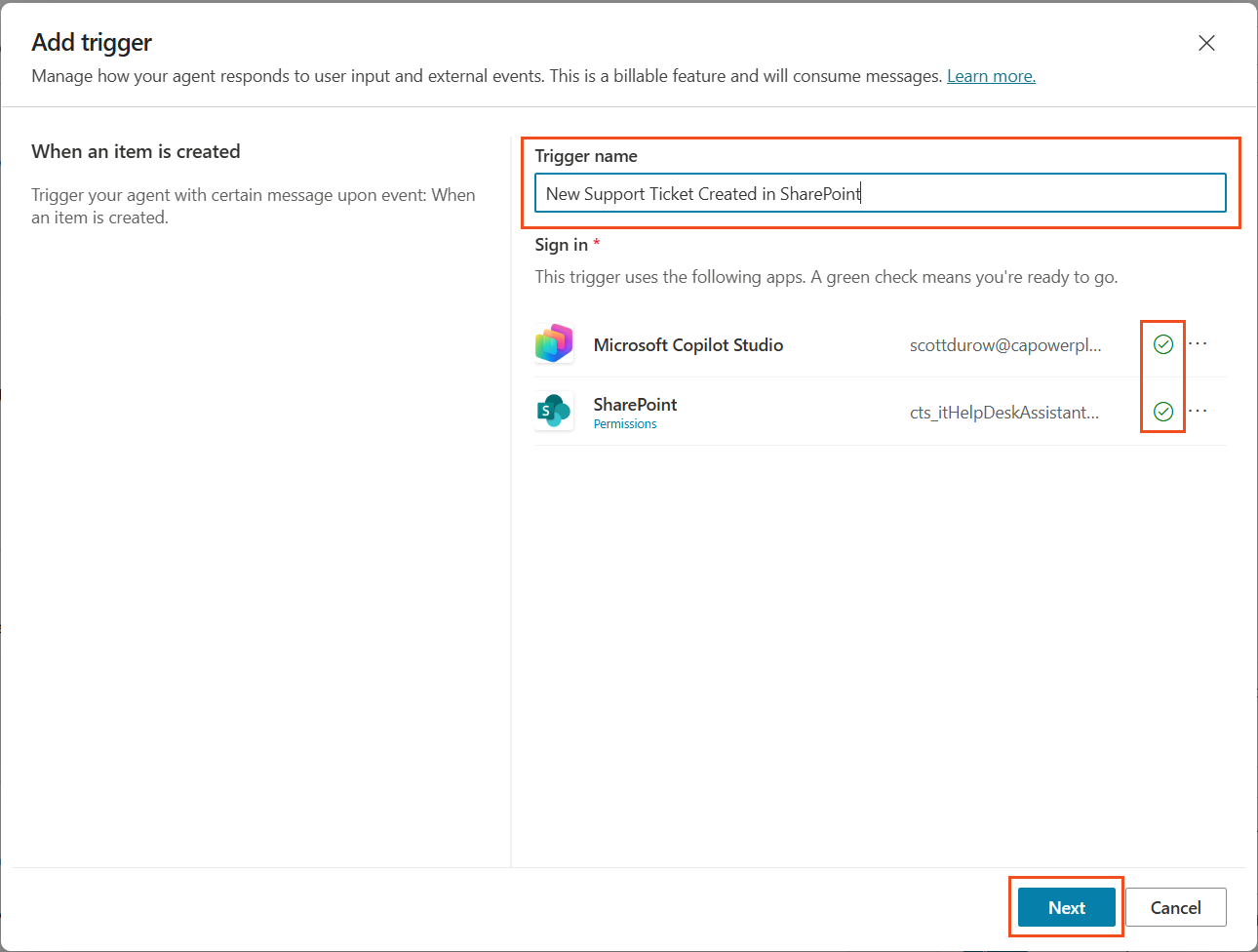
Task: Click the scottdurow@capowerpl account text
Action: pyautogui.click(x=1005, y=344)
